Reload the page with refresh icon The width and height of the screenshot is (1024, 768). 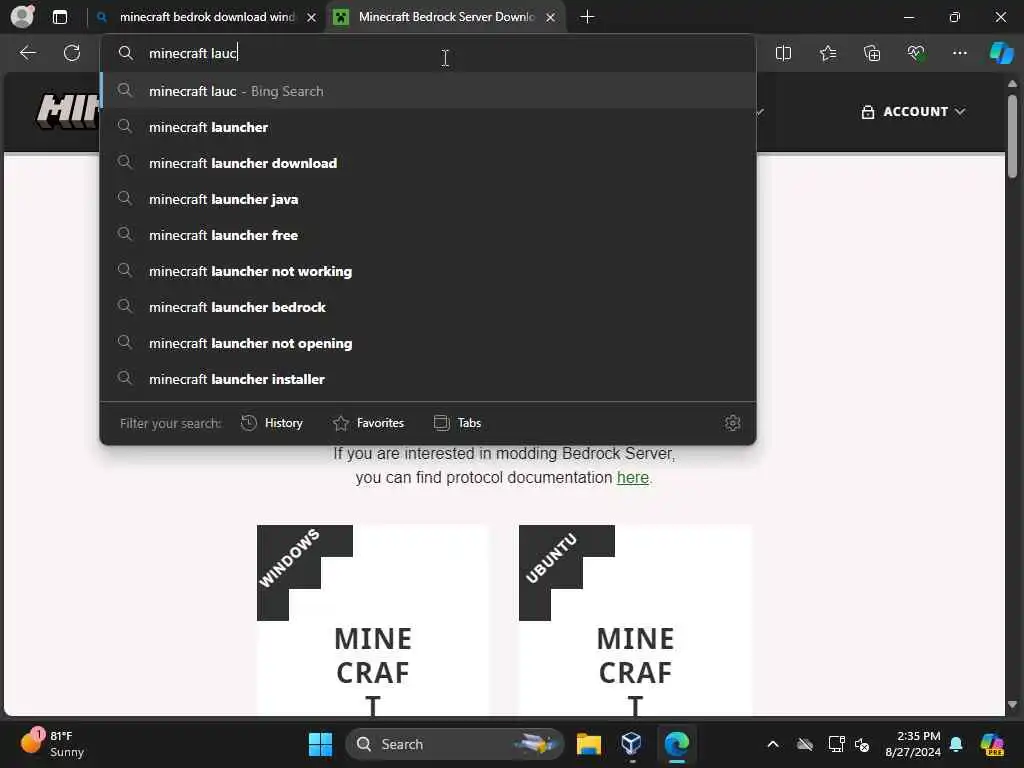click(72, 53)
